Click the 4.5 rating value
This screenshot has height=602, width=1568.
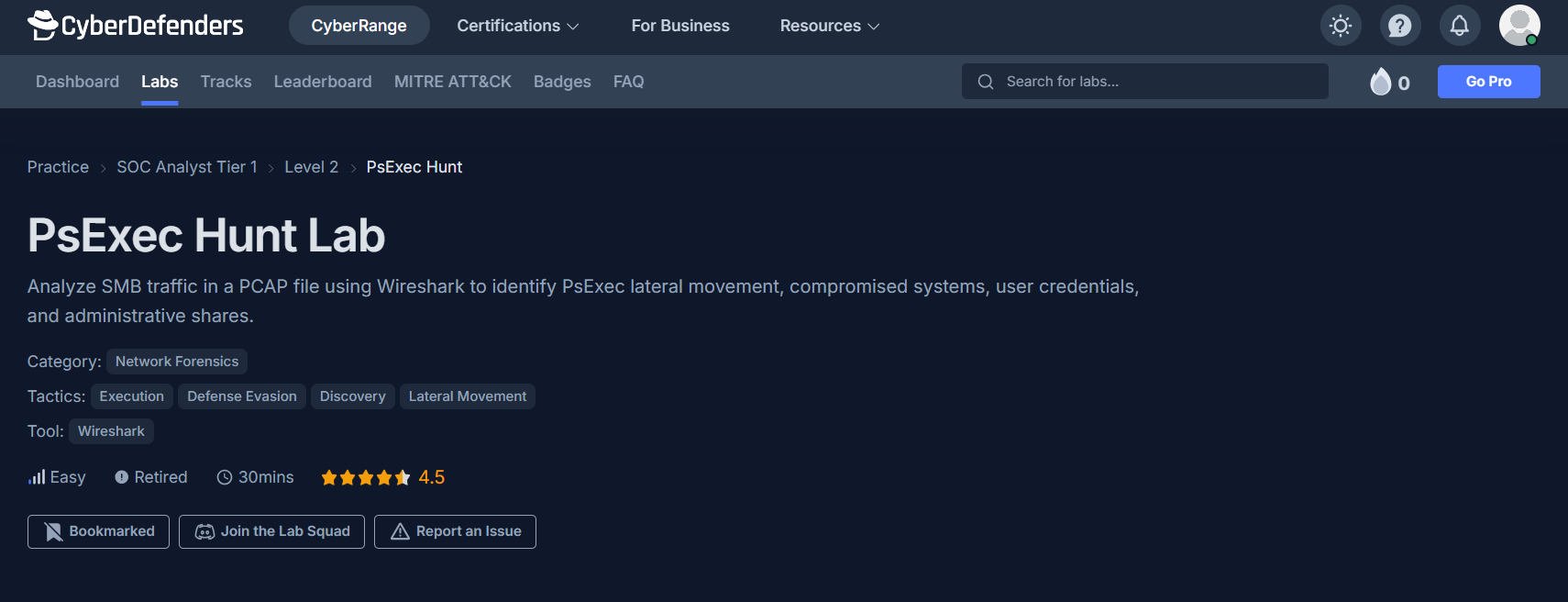(432, 477)
